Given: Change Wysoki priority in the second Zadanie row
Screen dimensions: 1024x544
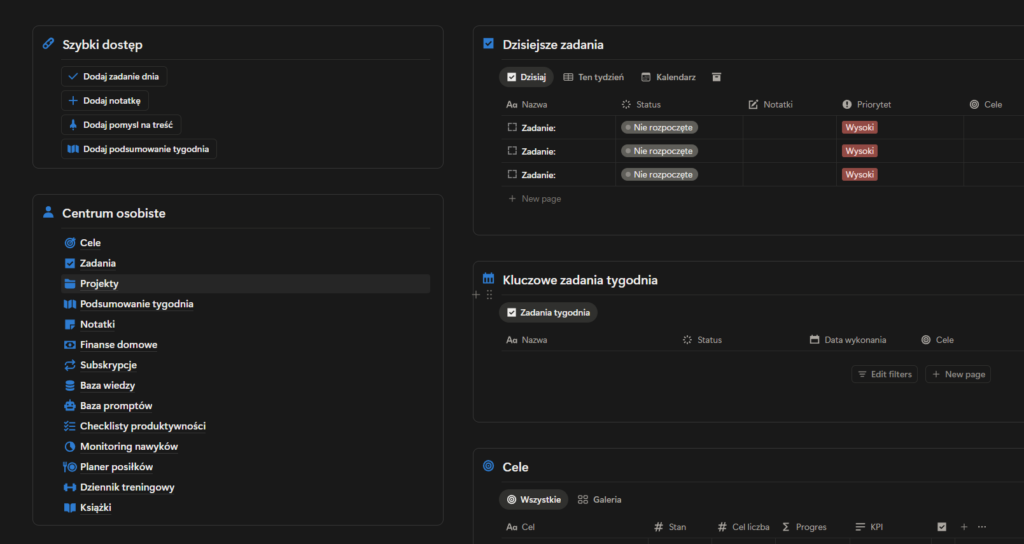Looking at the screenshot, I should 859,151.
